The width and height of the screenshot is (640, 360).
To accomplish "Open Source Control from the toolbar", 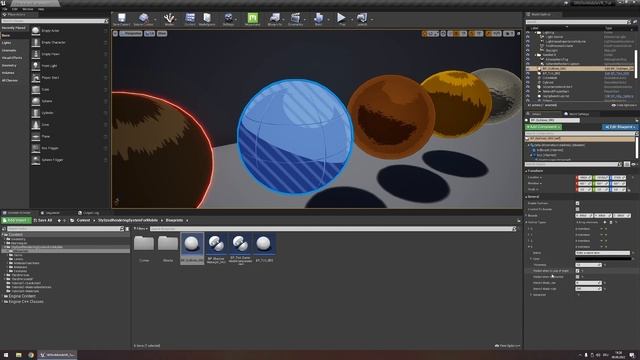I will click(143, 19).
